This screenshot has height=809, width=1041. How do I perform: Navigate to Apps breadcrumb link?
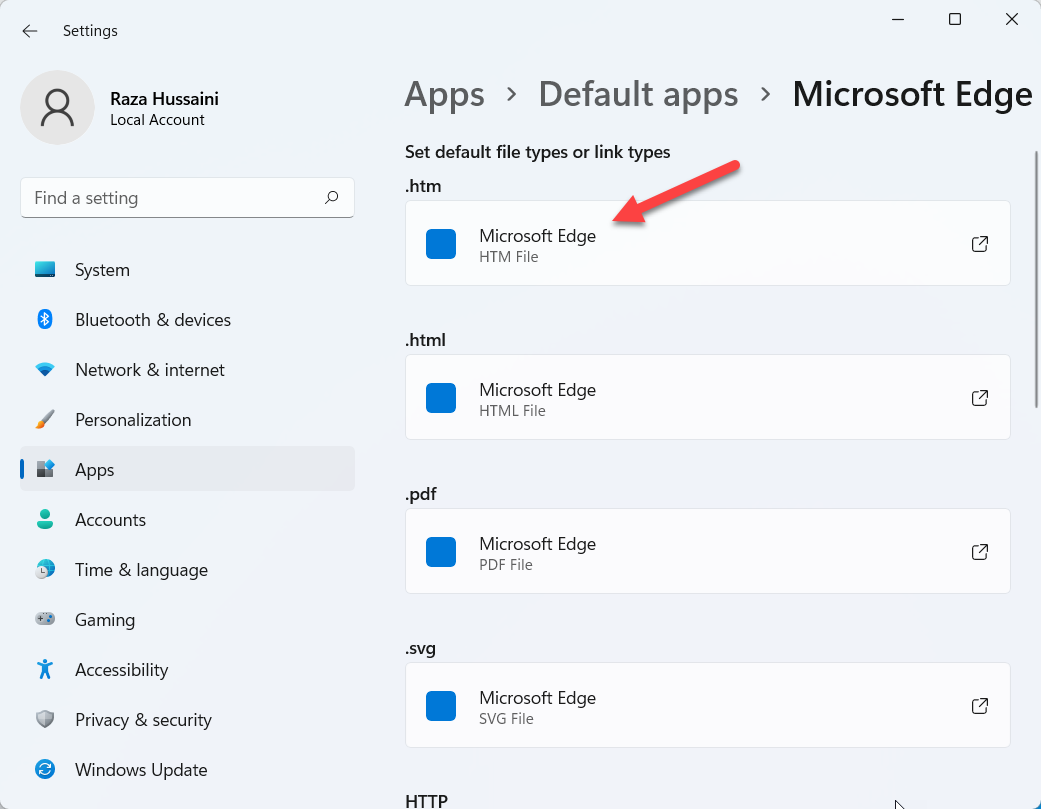(x=444, y=95)
